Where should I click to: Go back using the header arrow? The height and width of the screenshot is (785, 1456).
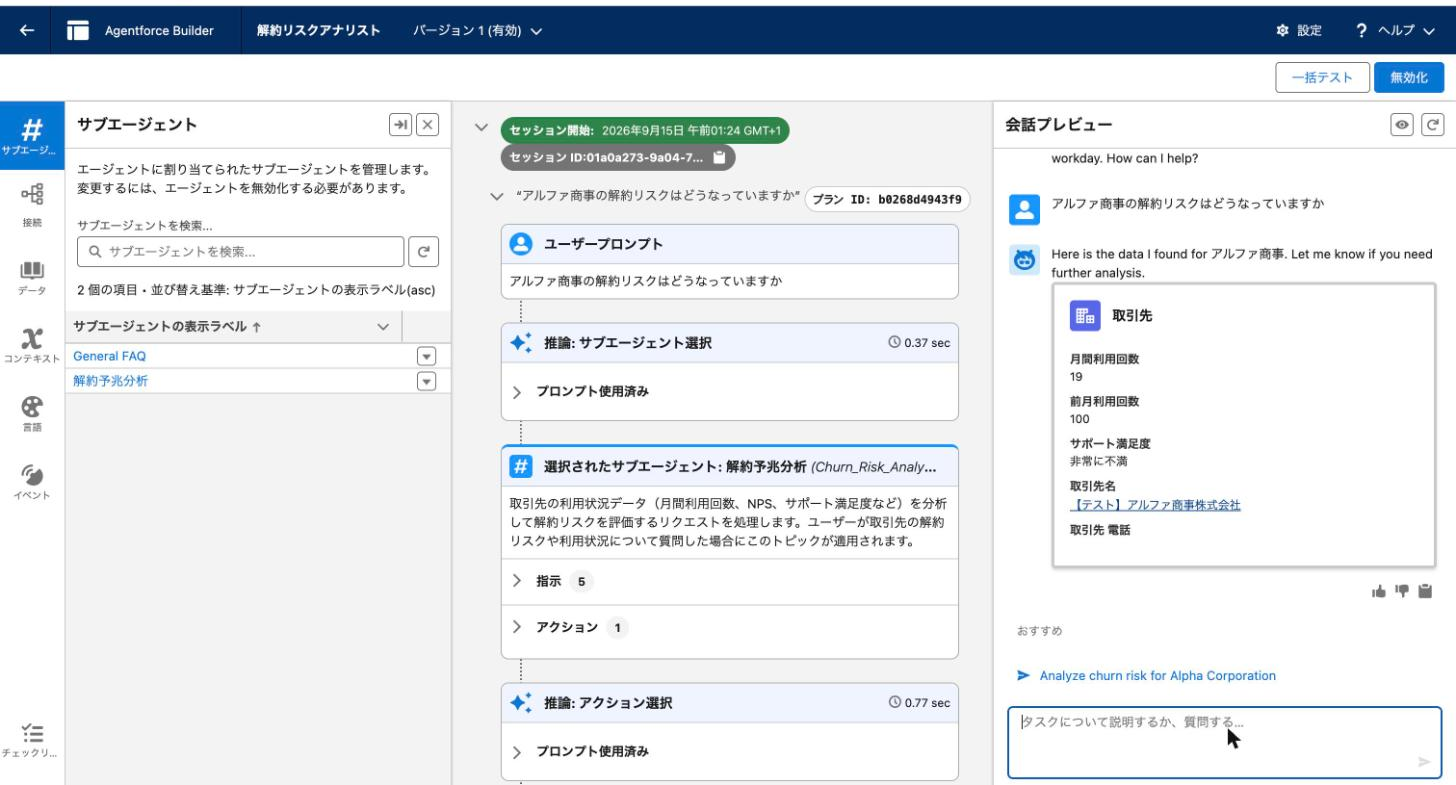[x=27, y=30]
